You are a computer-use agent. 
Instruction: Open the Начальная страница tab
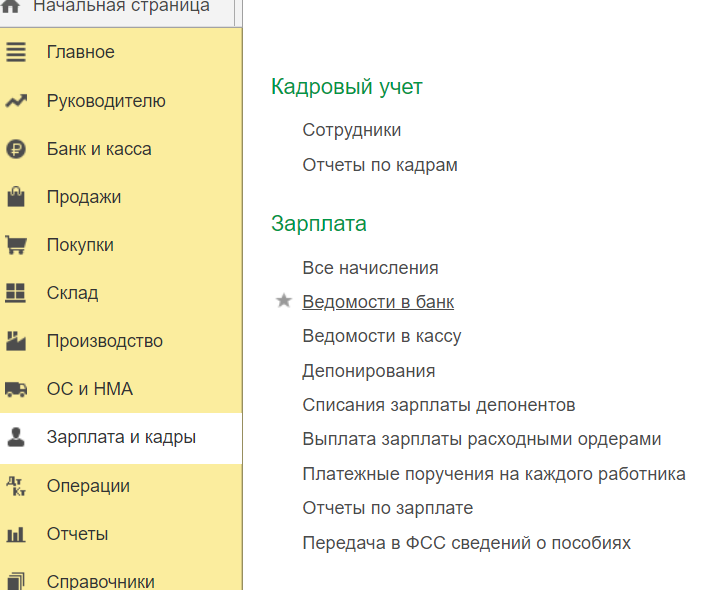[120, 8]
